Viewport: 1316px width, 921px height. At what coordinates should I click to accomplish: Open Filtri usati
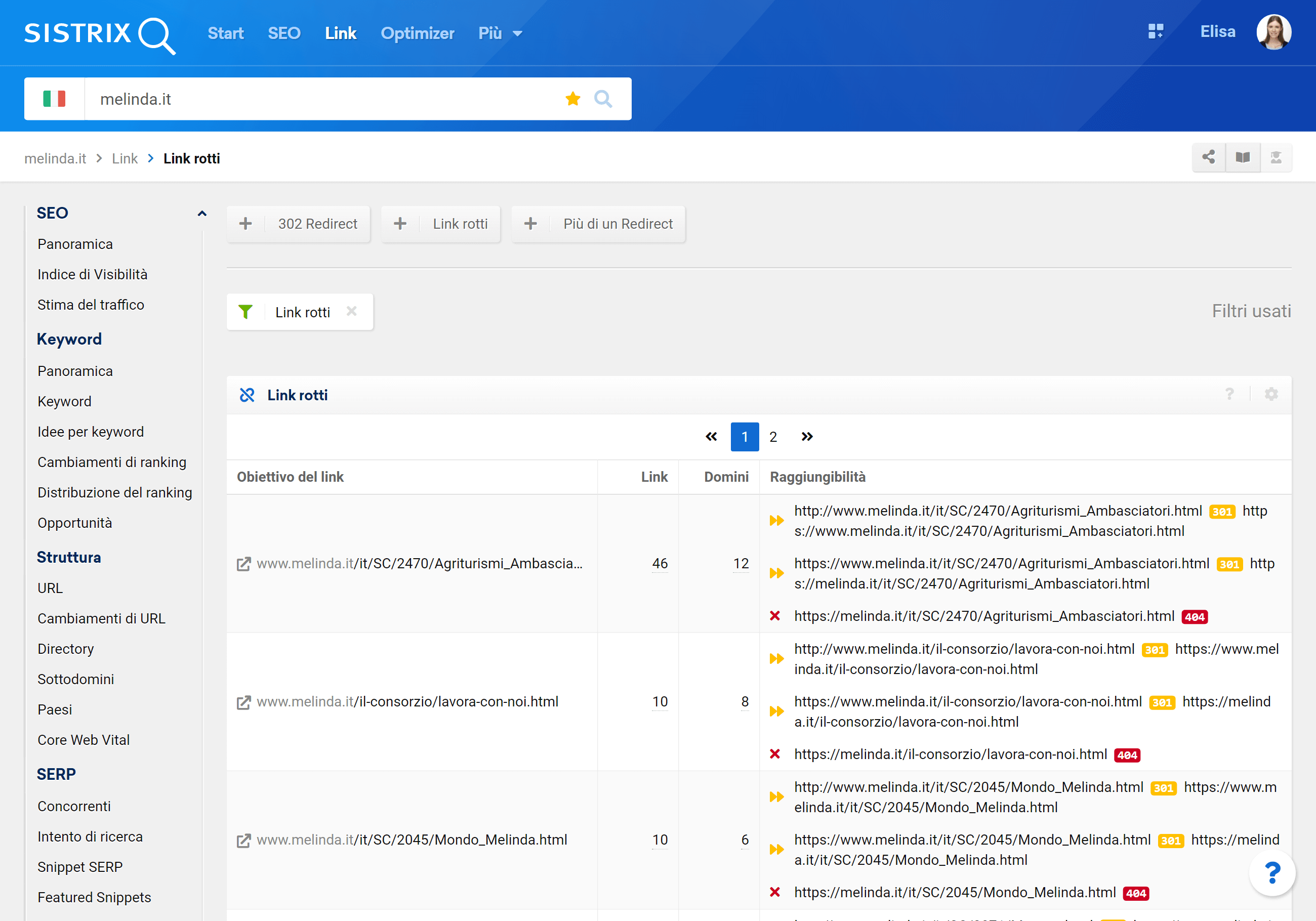tap(1251, 311)
